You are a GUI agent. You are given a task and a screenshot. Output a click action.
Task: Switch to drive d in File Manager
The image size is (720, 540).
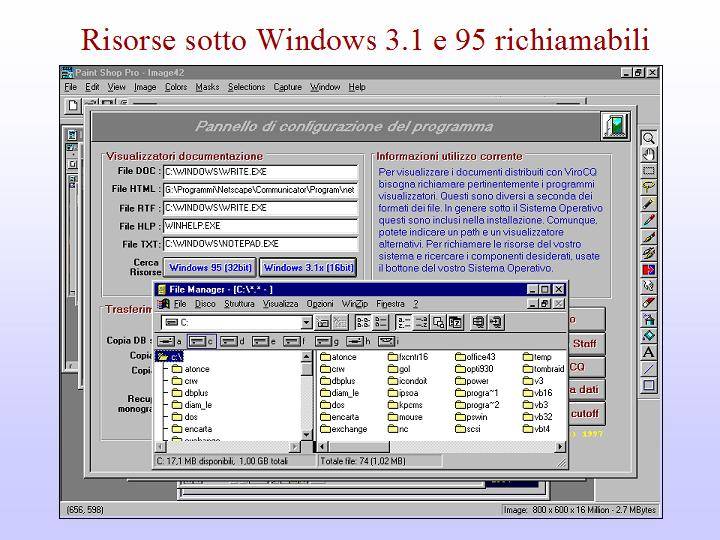point(232,341)
